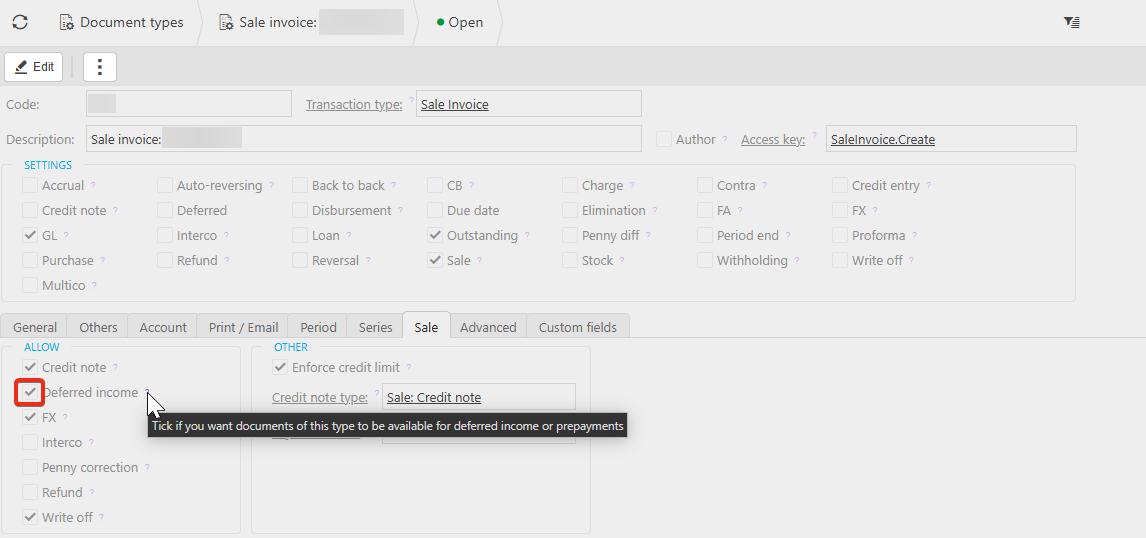
Task: Click the Transaction type label link
Action: [354, 105]
